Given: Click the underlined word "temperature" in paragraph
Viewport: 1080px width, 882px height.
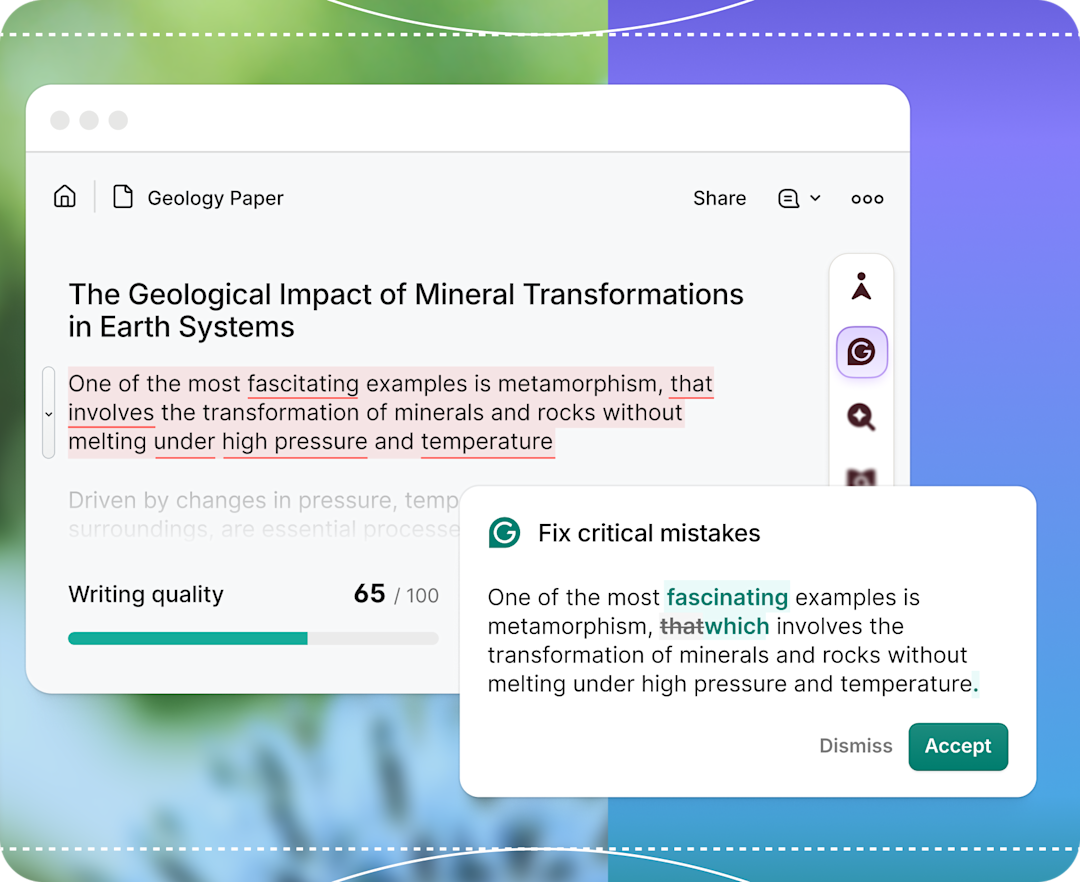Looking at the screenshot, I should point(487,442).
